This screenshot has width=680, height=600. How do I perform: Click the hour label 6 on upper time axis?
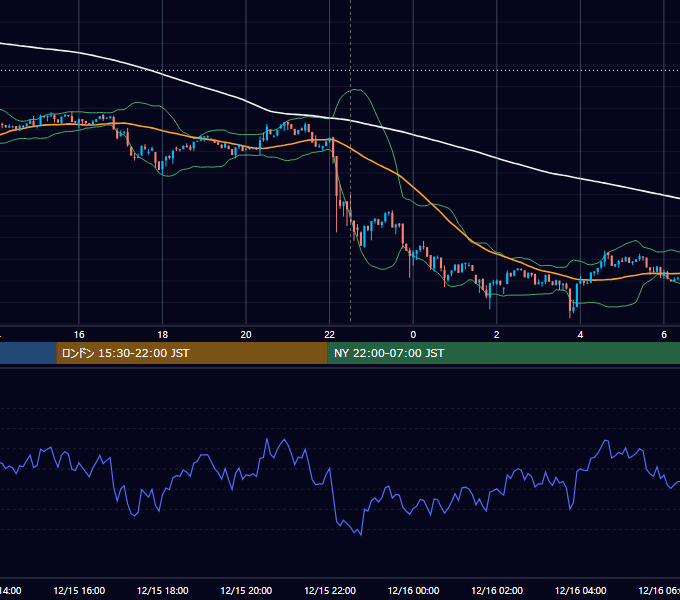(x=664, y=335)
